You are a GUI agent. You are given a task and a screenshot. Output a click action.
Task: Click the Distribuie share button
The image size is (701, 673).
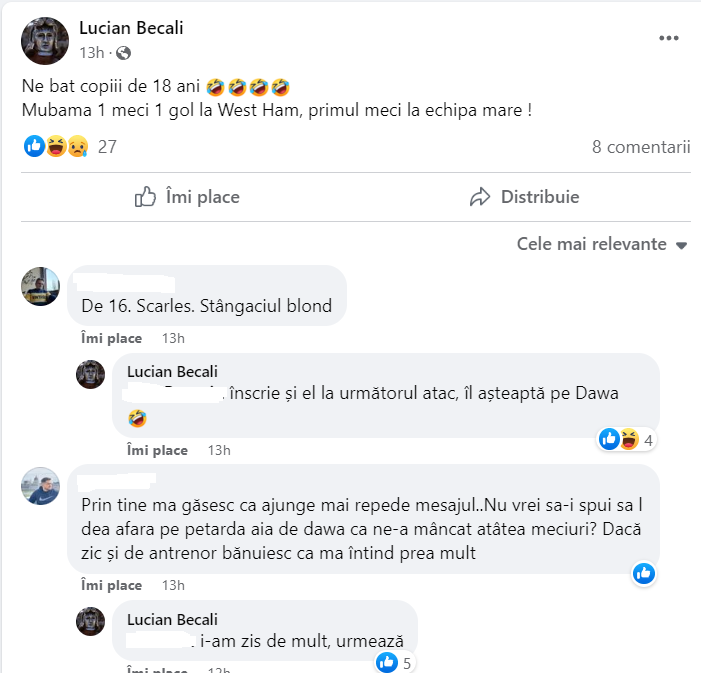click(x=525, y=197)
